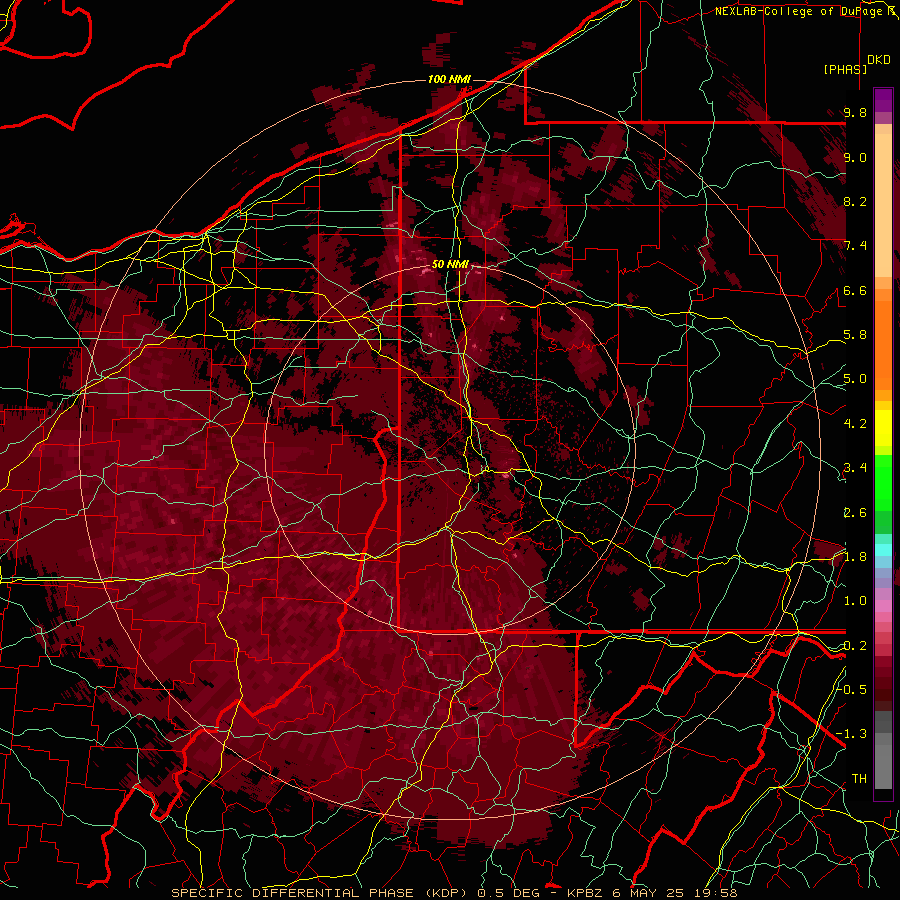The height and width of the screenshot is (900, 900).
Task: Click the 1.8 value on the color scale
Action: pyautogui.click(x=855, y=557)
